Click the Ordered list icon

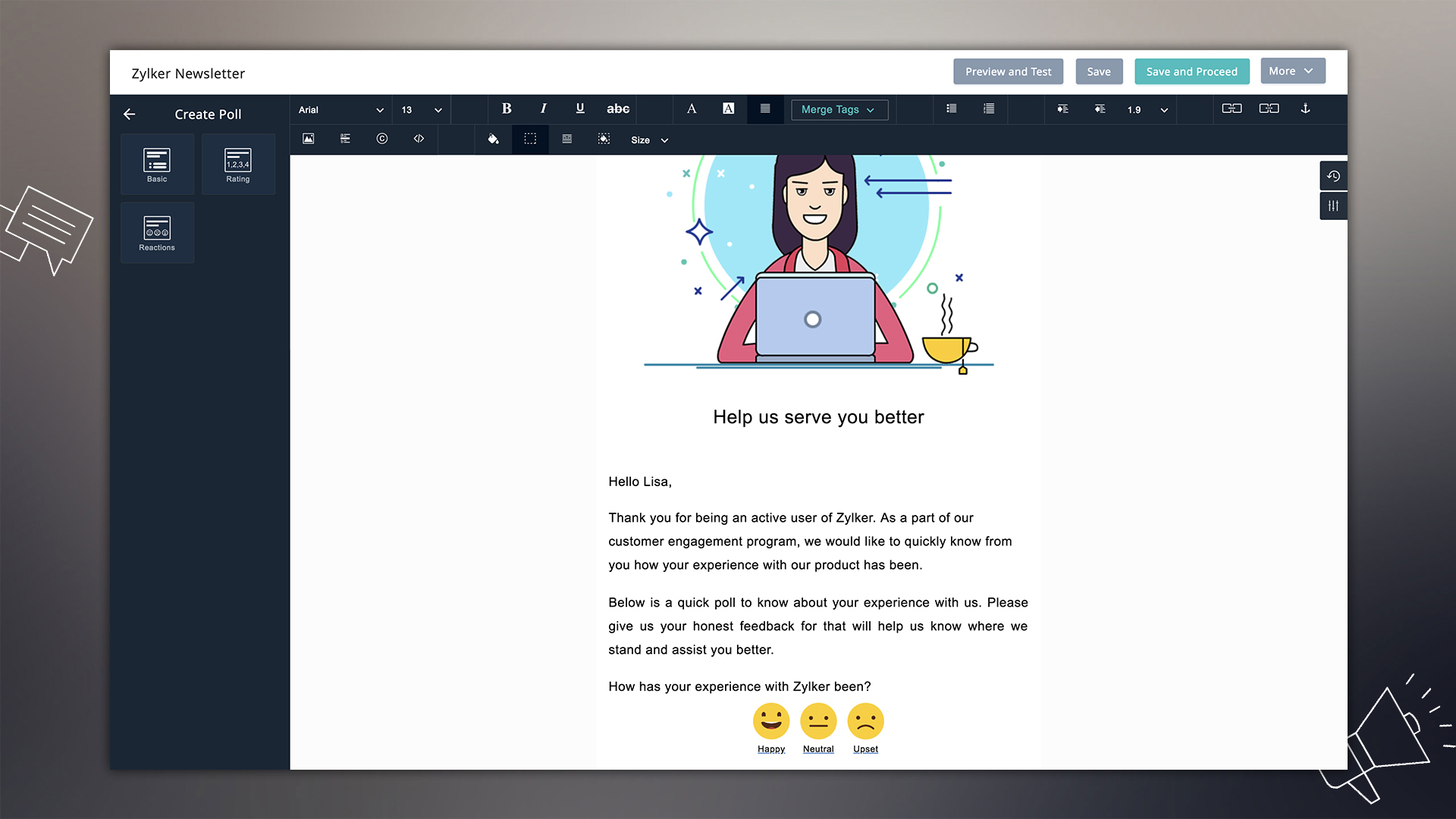point(988,109)
